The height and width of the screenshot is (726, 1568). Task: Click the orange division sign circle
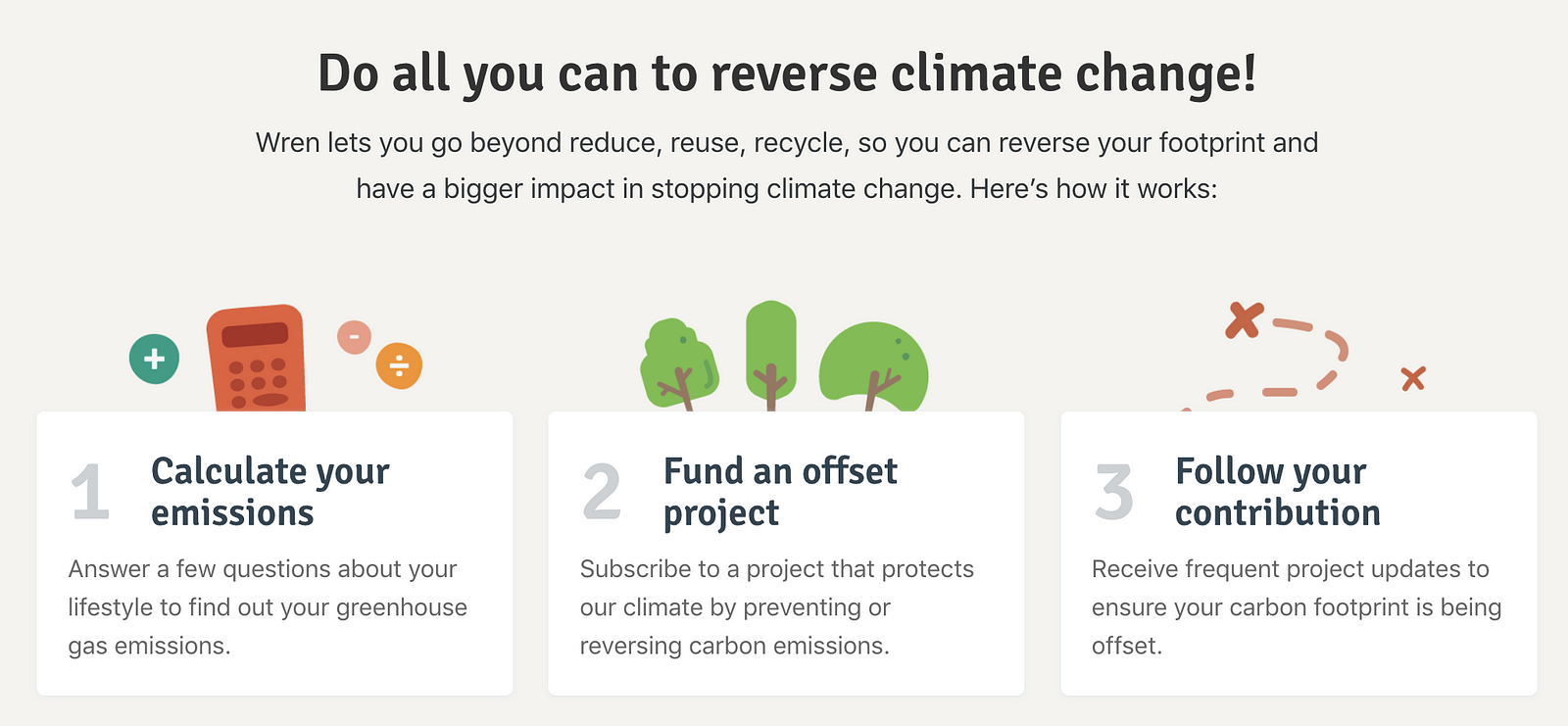pyautogui.click(x=399, y=366)
